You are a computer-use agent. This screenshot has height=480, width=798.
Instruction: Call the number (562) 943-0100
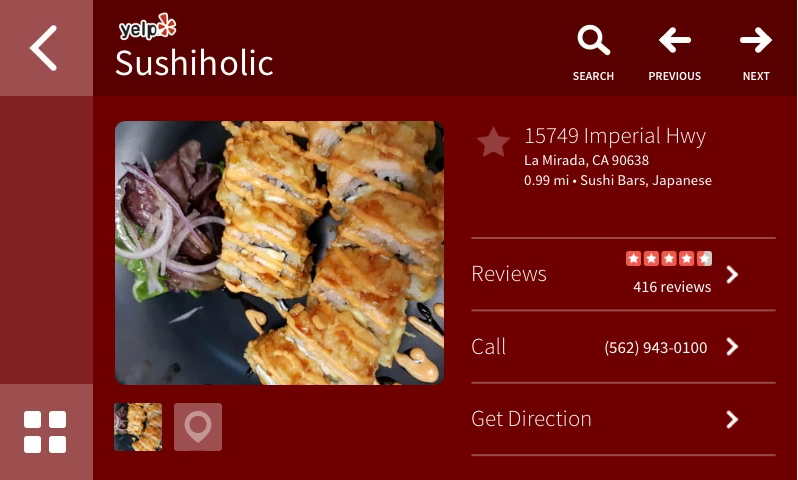tap(656, 348)
